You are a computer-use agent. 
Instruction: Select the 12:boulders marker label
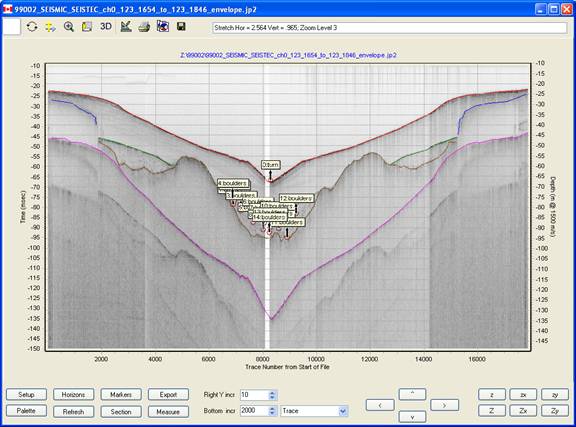(x=296, y=198)
